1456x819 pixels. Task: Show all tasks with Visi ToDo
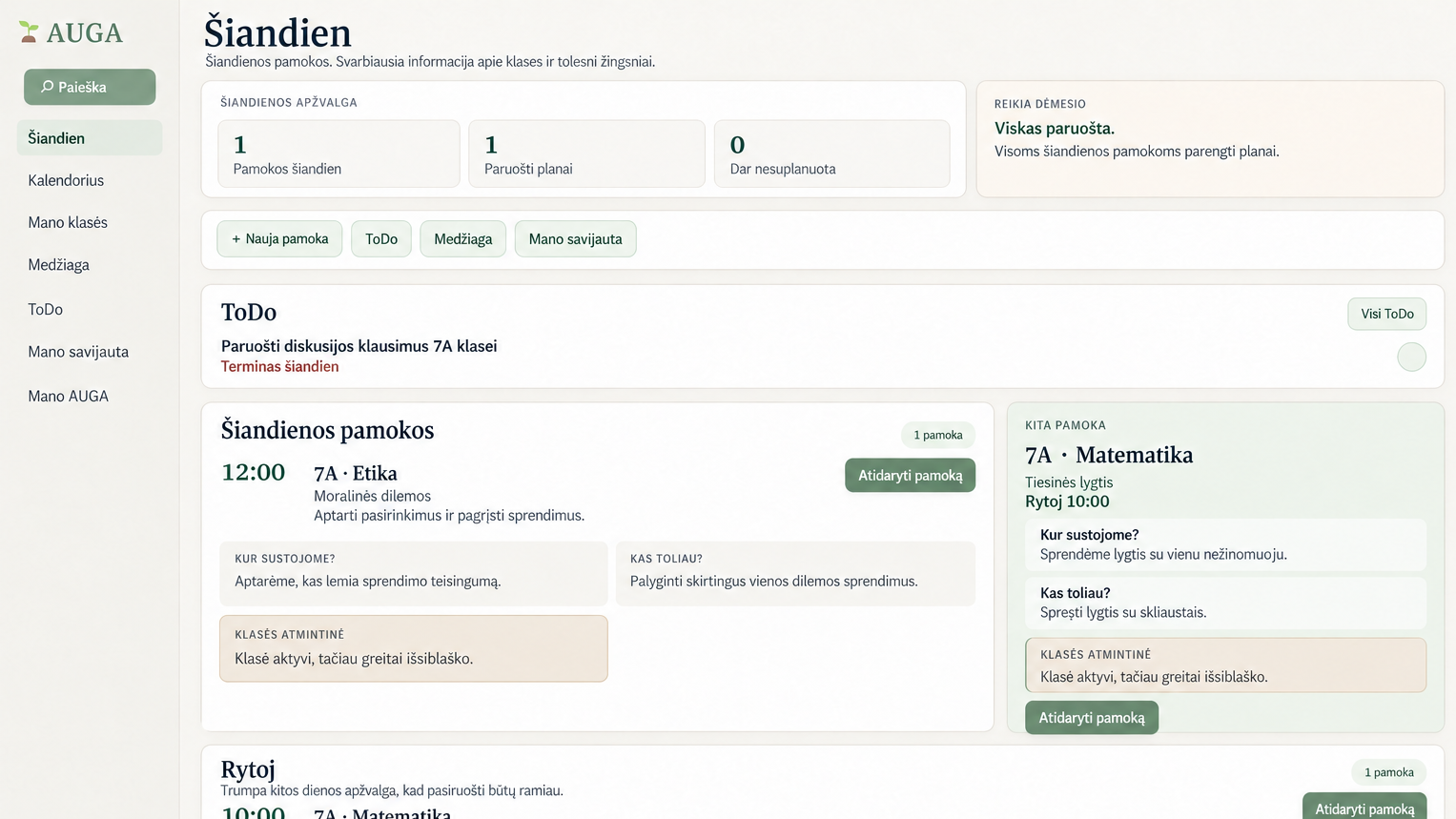pyautogui.click(x=1387, y=314)
